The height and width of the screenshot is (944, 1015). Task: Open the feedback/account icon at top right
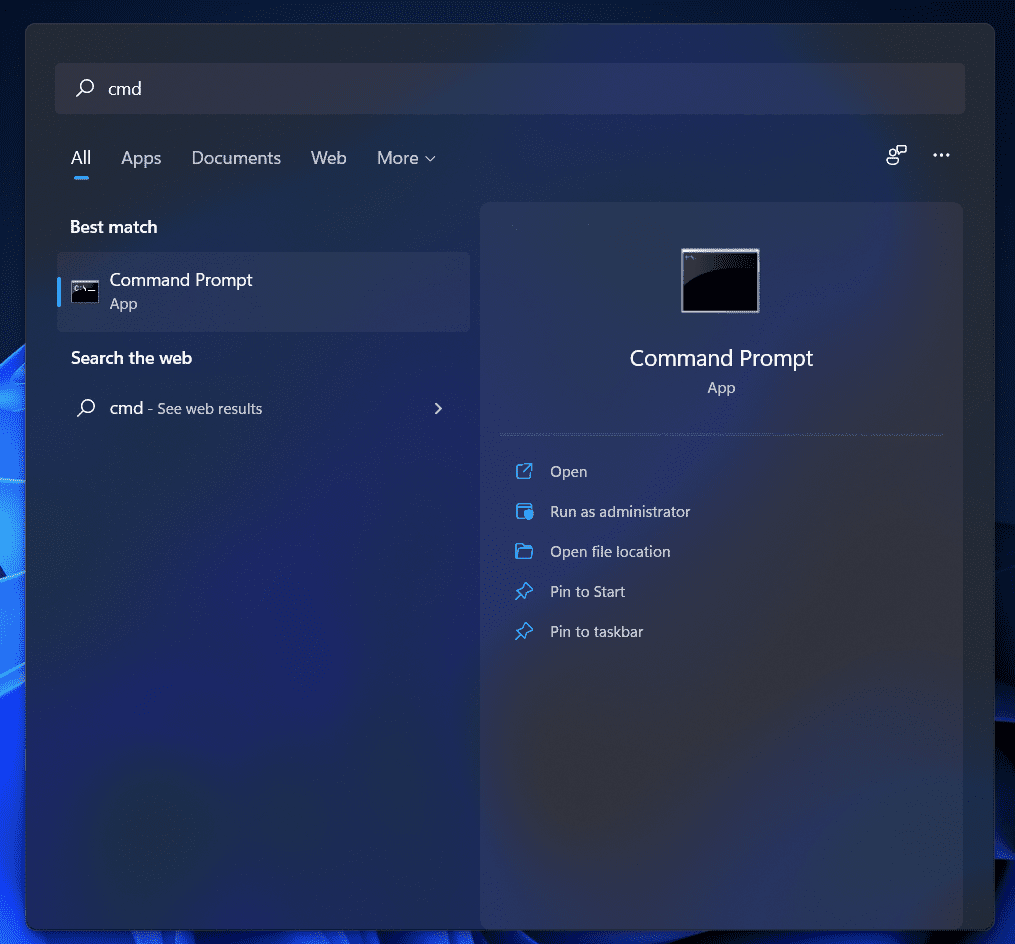tap(897, 155)
